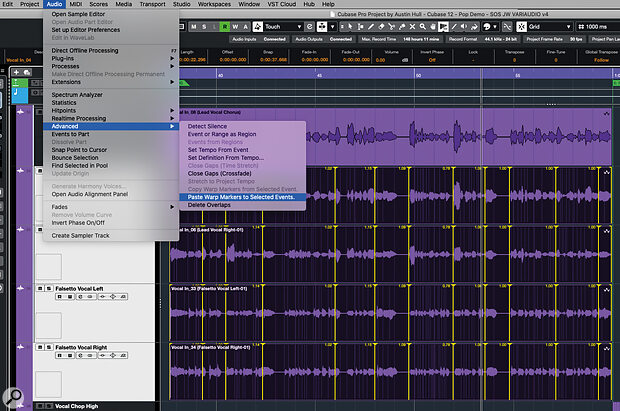Screen dimensions: 620x411
Task: Select the Draw pencil tool
Action: [371, 27]
